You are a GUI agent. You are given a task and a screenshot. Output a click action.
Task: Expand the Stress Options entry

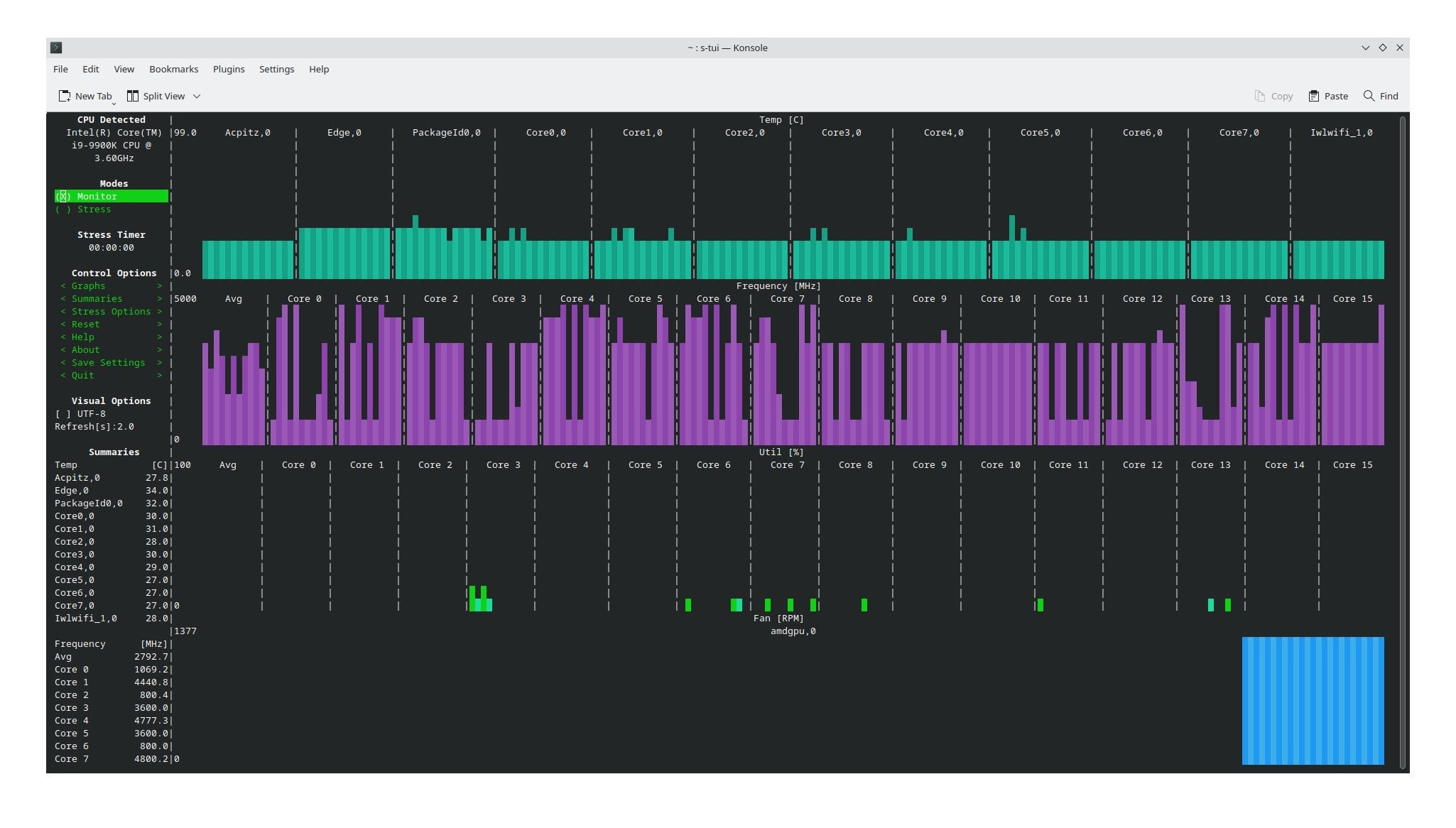(x=111, y=312)
